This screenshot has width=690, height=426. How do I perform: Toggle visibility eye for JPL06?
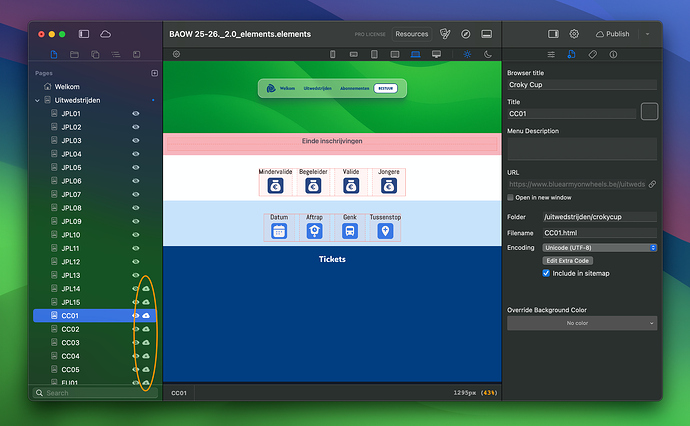[x=136, y=181]
